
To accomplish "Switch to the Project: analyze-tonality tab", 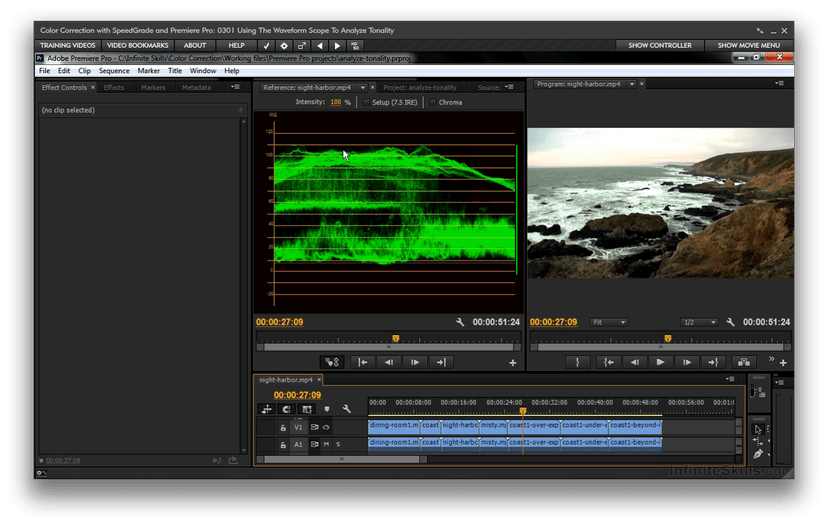I will pyautogui.click(x=420, y=88).
